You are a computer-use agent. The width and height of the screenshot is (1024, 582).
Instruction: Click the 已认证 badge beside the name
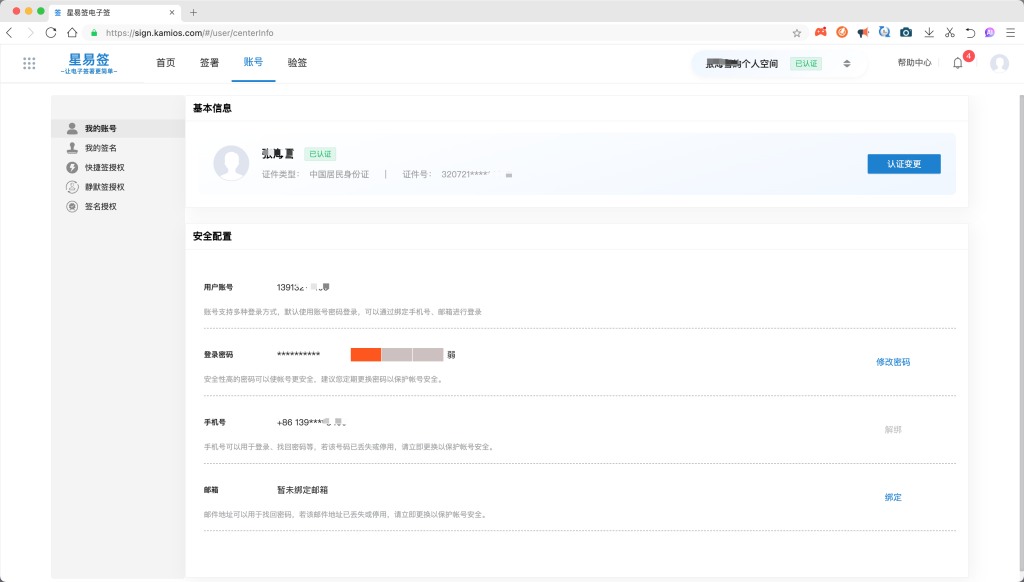tap(320, 154)
